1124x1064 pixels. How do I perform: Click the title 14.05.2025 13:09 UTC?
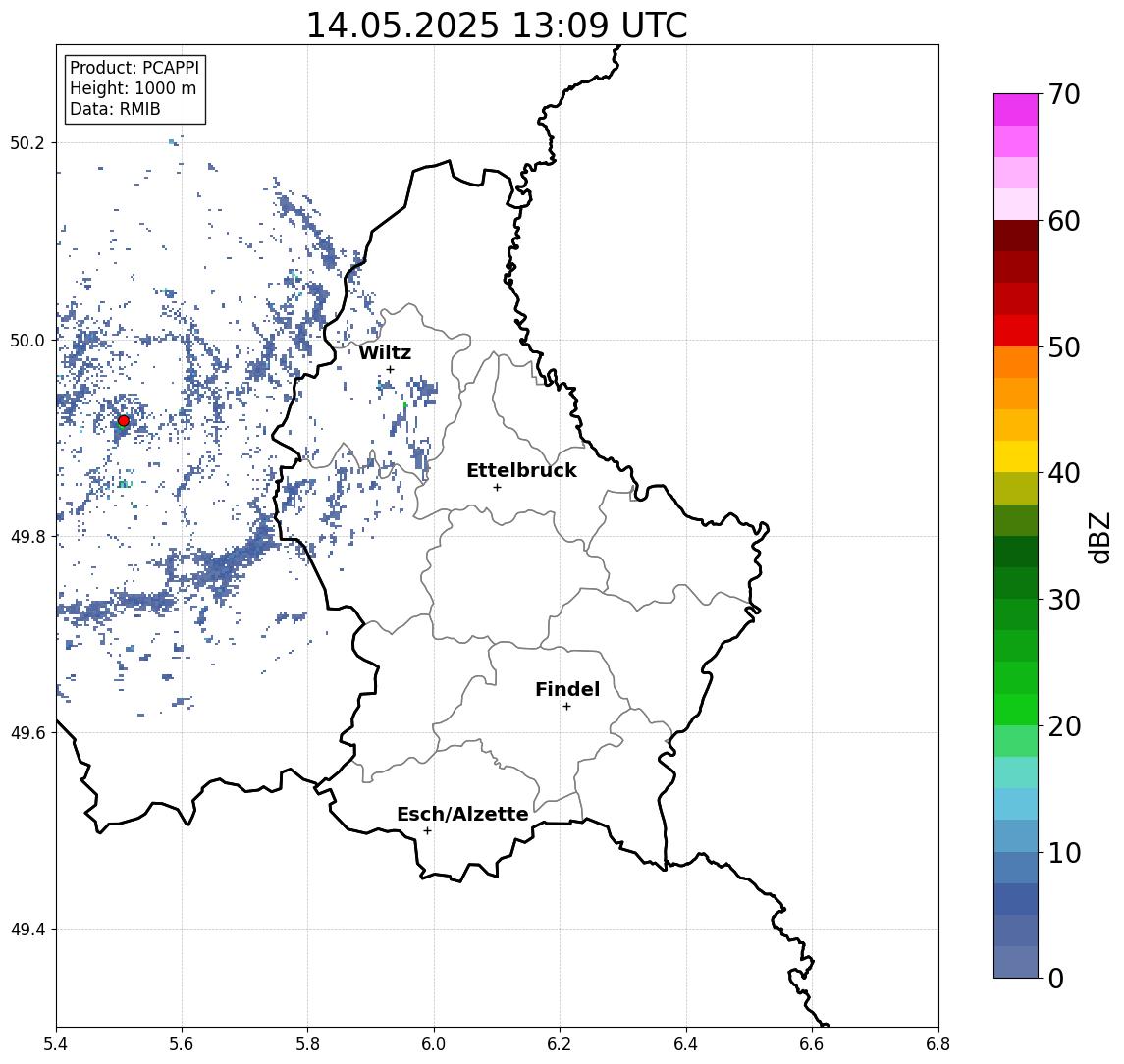(497, 26)
